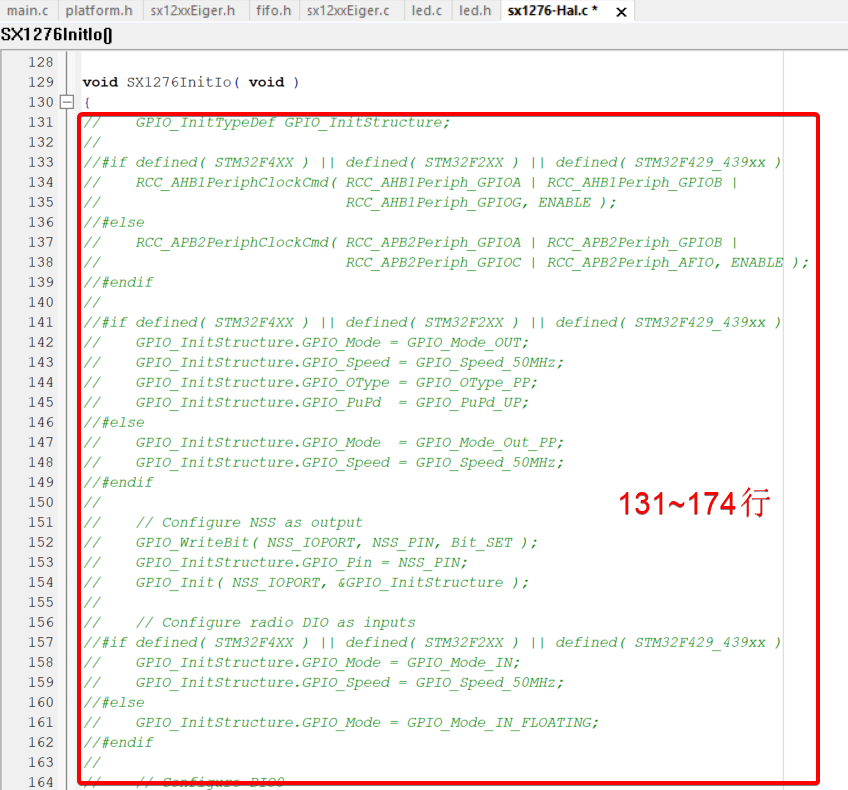Viewport: 848px width, 790px height.
Task: Click line number 150 in the gutter
Action: pos(41,502)
